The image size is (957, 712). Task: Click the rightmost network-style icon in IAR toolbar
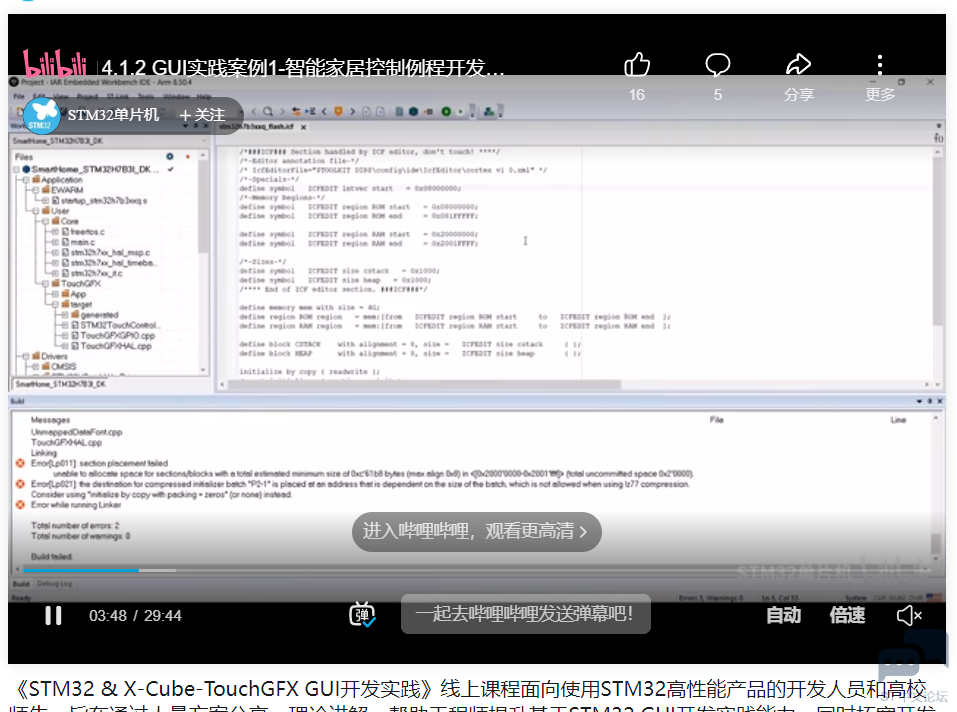point(489,112)
